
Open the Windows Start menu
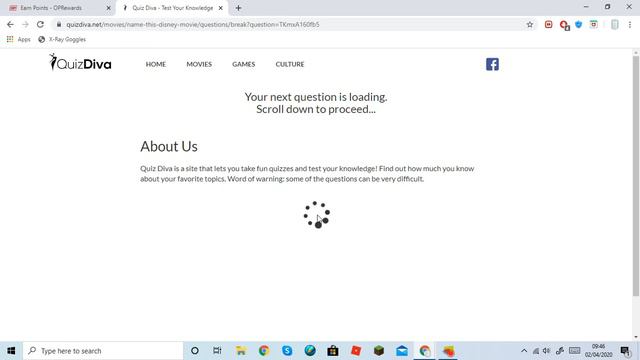11,351
